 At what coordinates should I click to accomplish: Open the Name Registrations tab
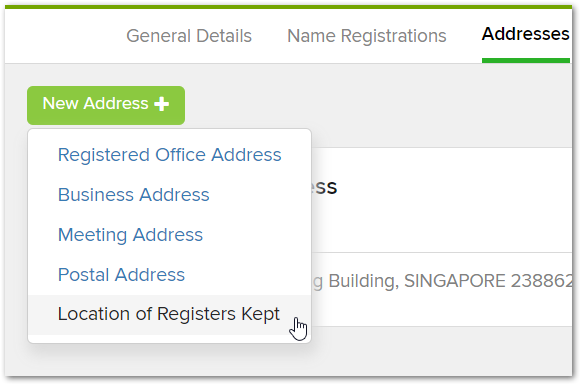pos(366,36)
